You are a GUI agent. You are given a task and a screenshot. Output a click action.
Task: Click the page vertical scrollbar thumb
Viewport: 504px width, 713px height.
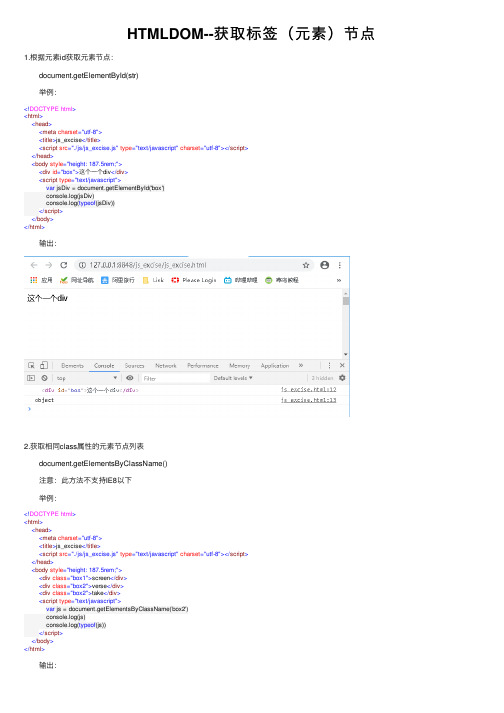click(x=346, y=301)
